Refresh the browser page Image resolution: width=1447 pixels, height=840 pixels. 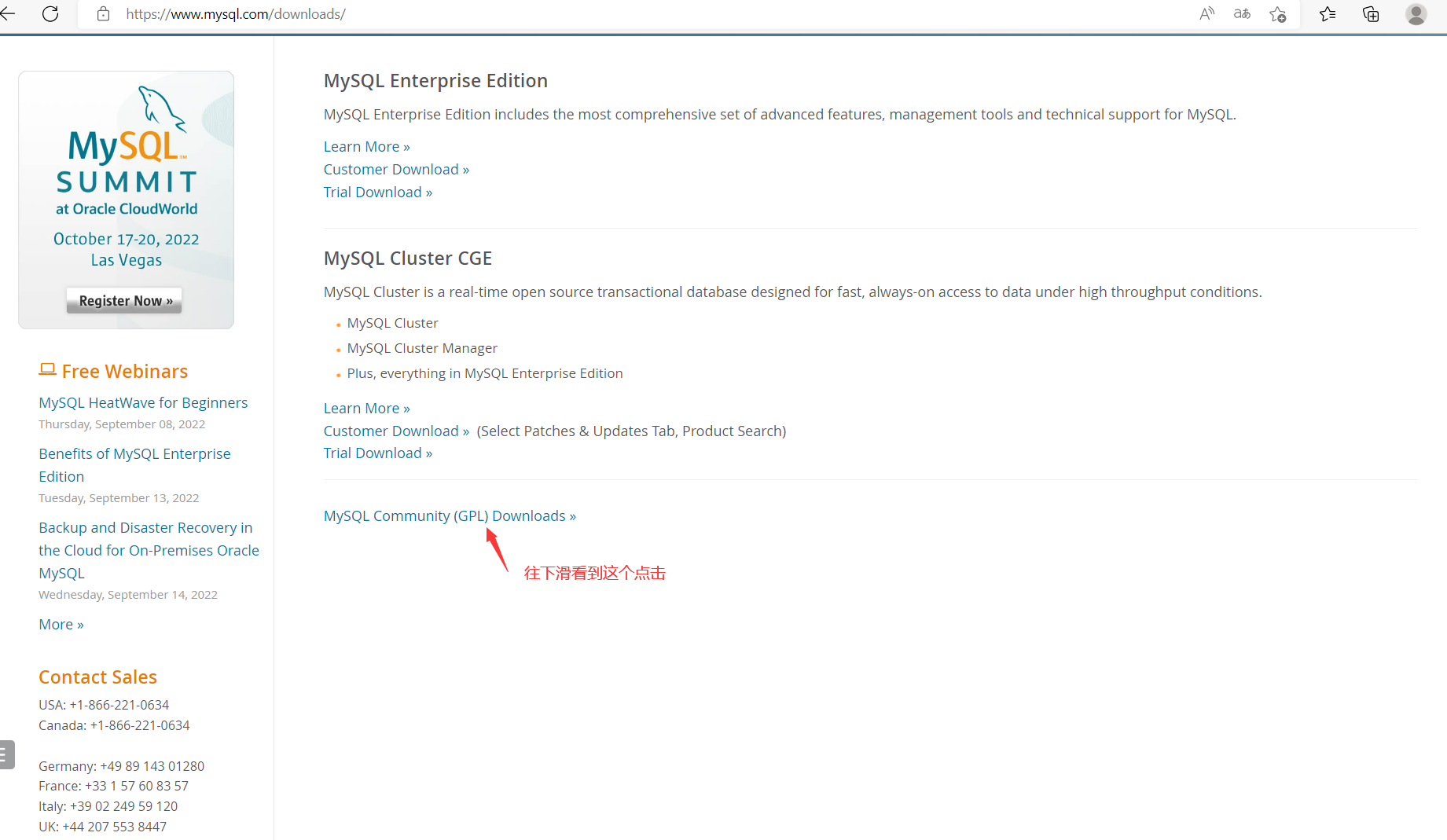pos(50,14)
